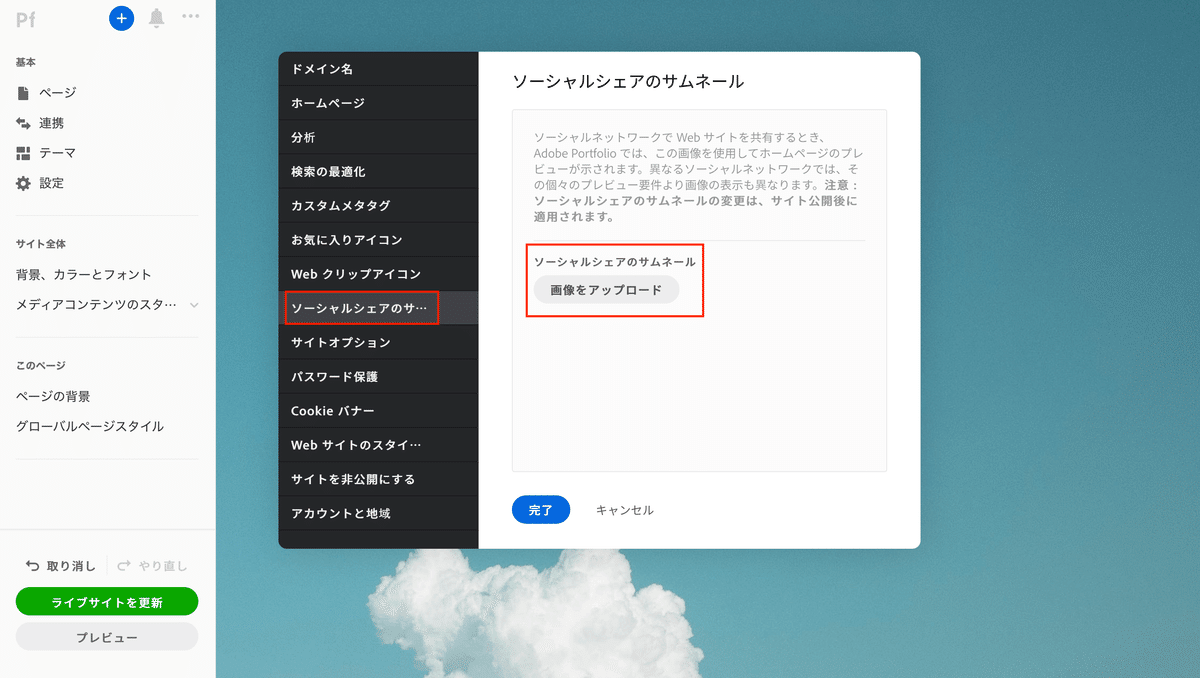Viewport: 1200px width, 678px height.
Task: Click the page icon beside ページ
Action: tap(23, 93)
